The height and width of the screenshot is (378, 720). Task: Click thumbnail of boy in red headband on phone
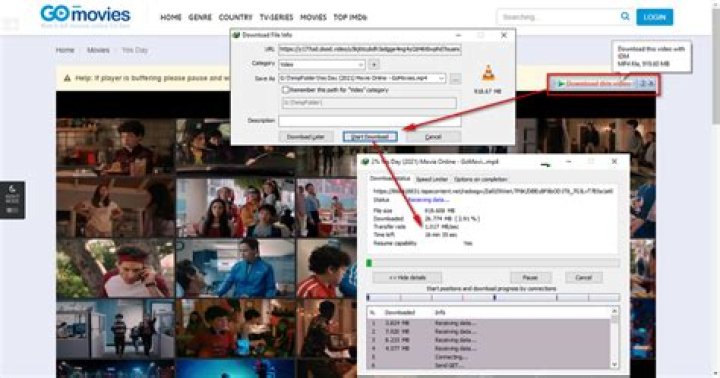pyautogui.click(x=115, y=268)
